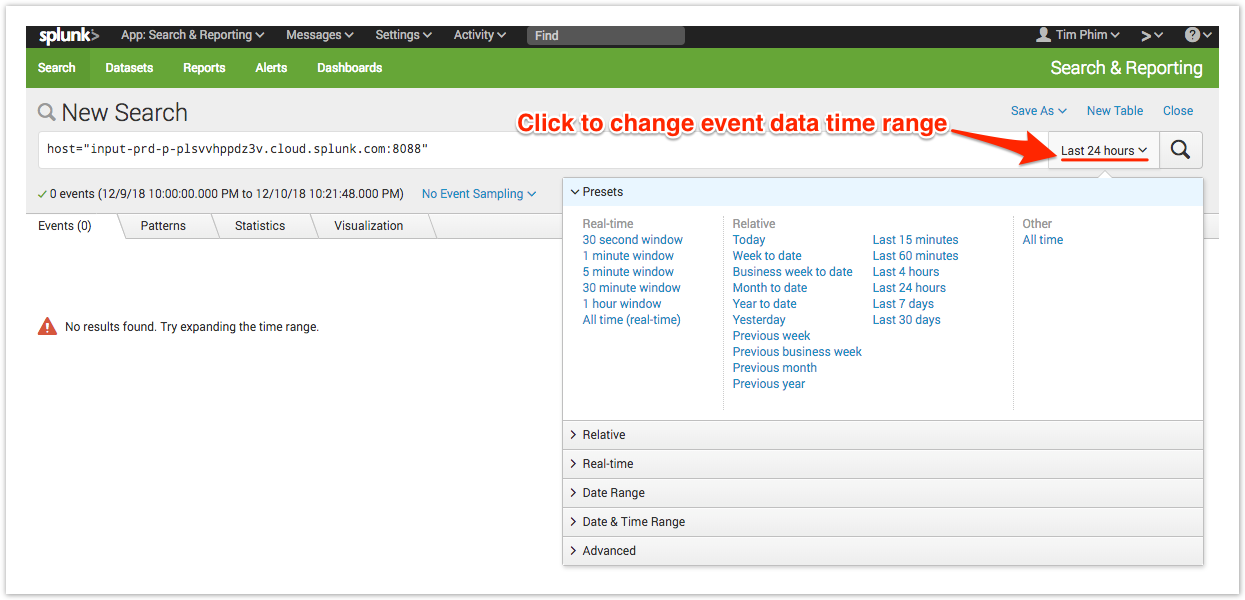Select Last 24 hours preset link

[x=909, y=288]
